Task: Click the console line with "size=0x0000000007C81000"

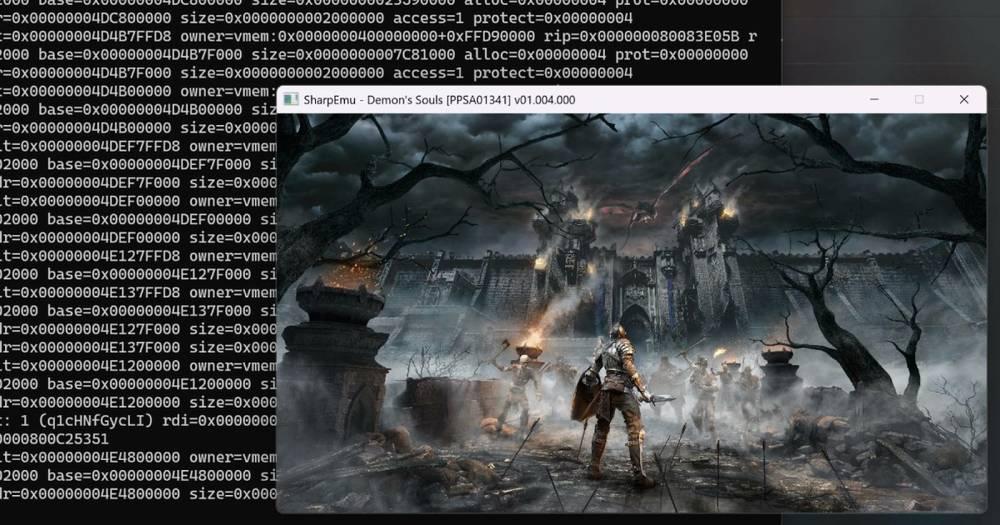Action: pos(374,55)
